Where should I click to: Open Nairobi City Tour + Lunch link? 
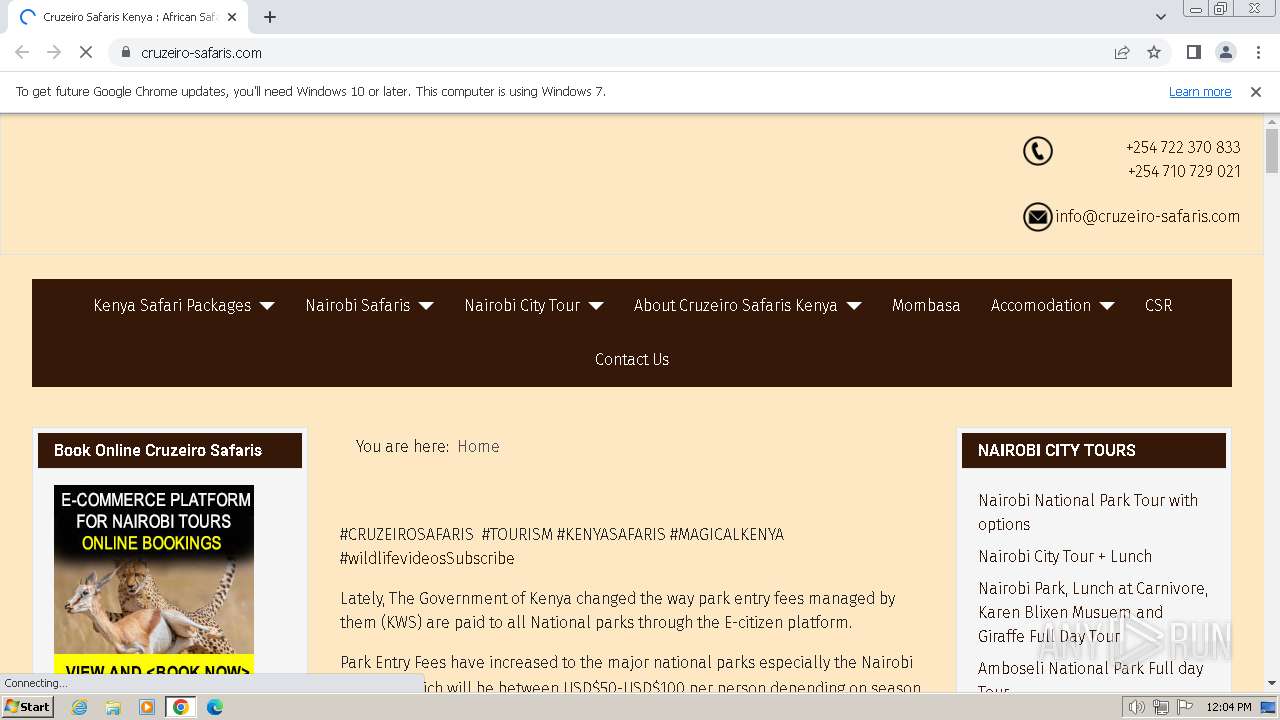tap(1065, 556)
